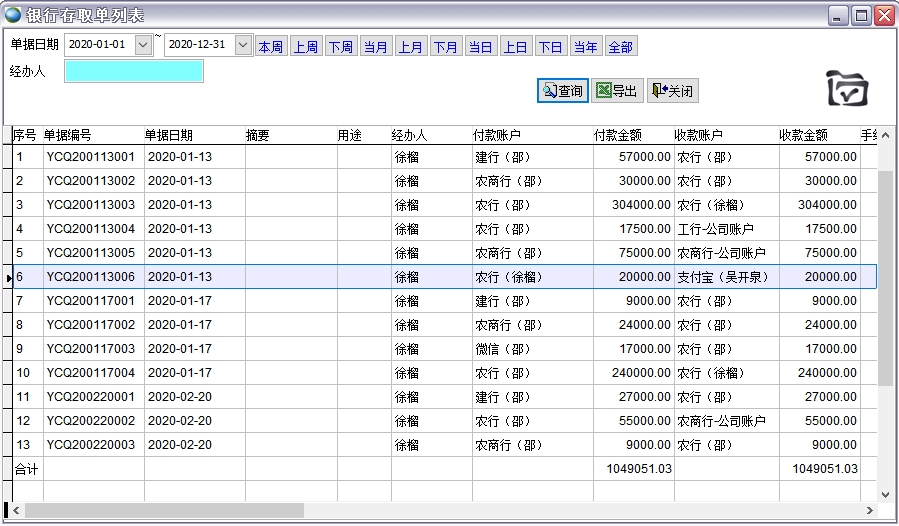Click vertical scrollbar down arrow
Image resolution: width=899 pixels, height=526 pixels.
(885, 493)
